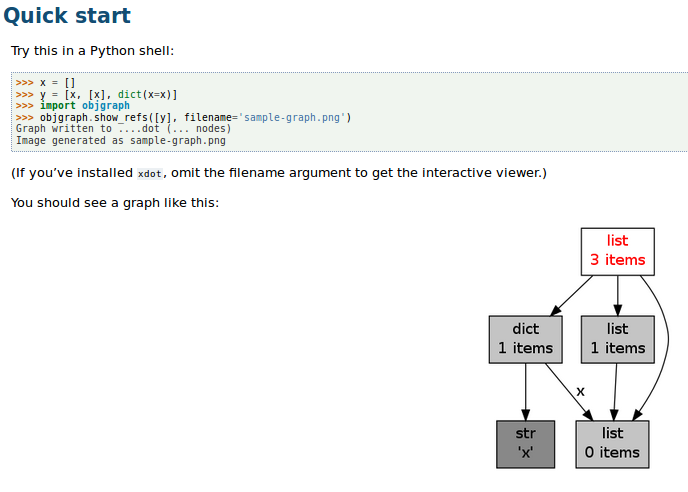The width and height of the screenshot is (688, 492).
Task: Click the red 'list 3 items' node
Action: 617,251
